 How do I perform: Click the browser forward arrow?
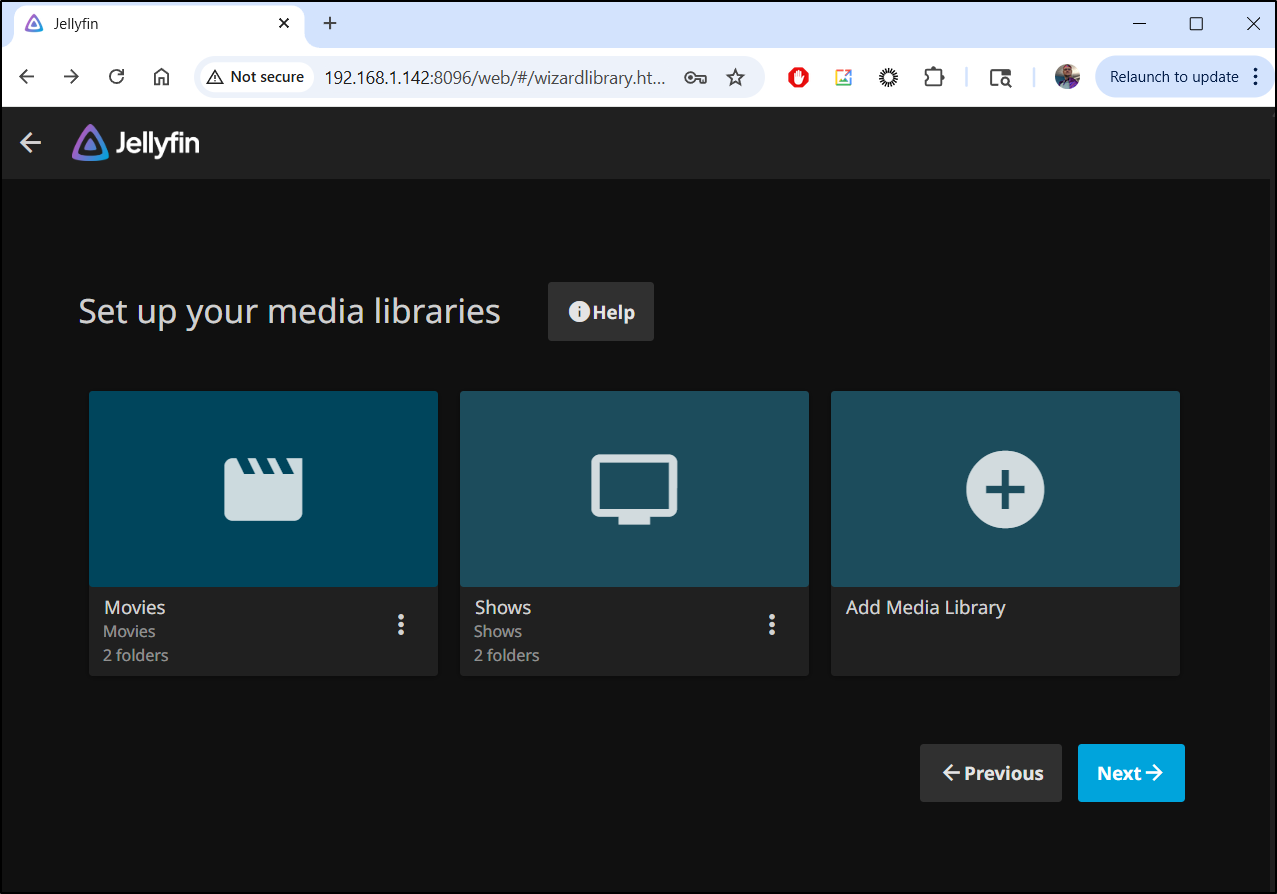pos(71,77)
